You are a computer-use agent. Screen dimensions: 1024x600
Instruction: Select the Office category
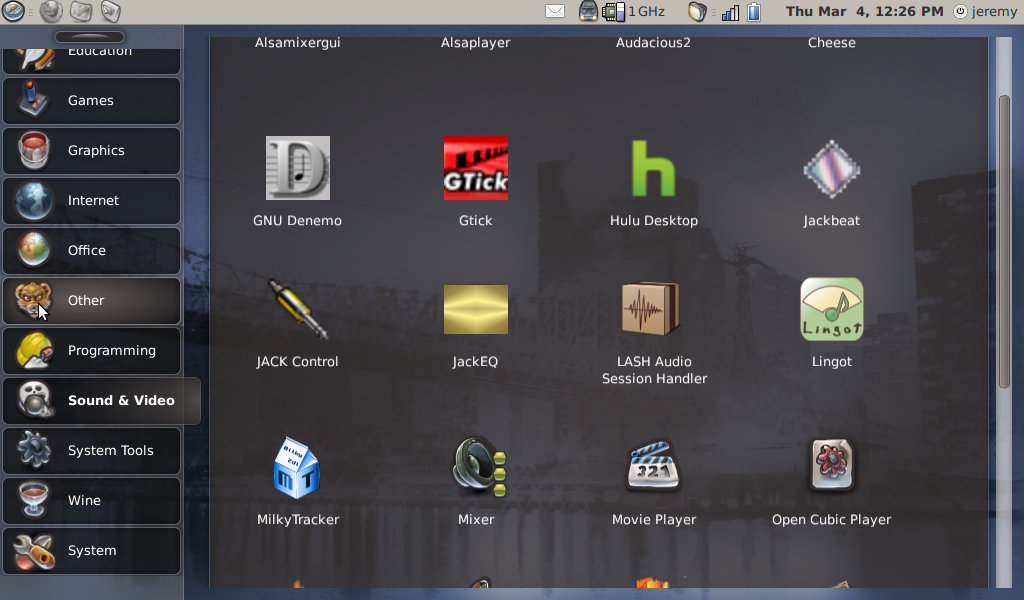(91, 251)
